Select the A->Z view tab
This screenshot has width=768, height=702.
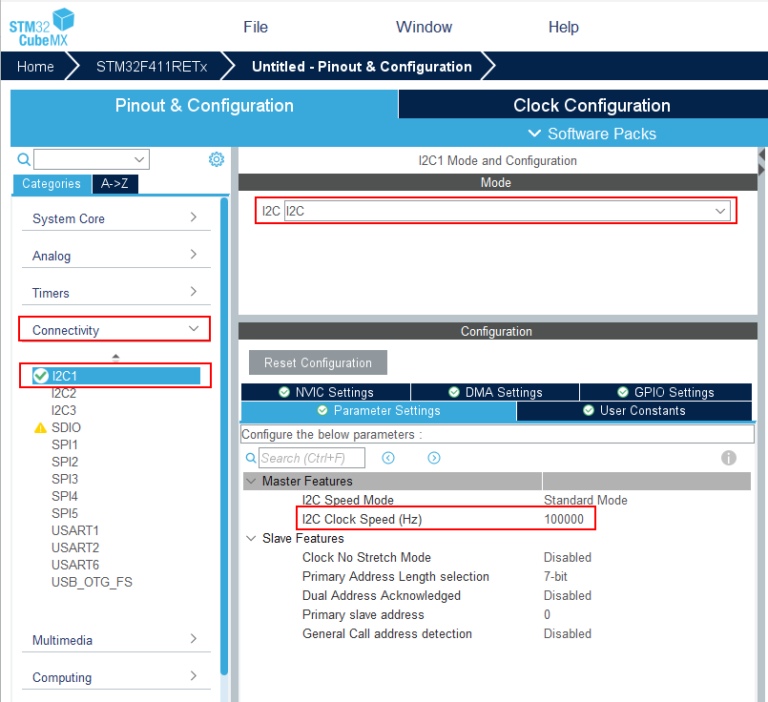[x=115, y=184]
